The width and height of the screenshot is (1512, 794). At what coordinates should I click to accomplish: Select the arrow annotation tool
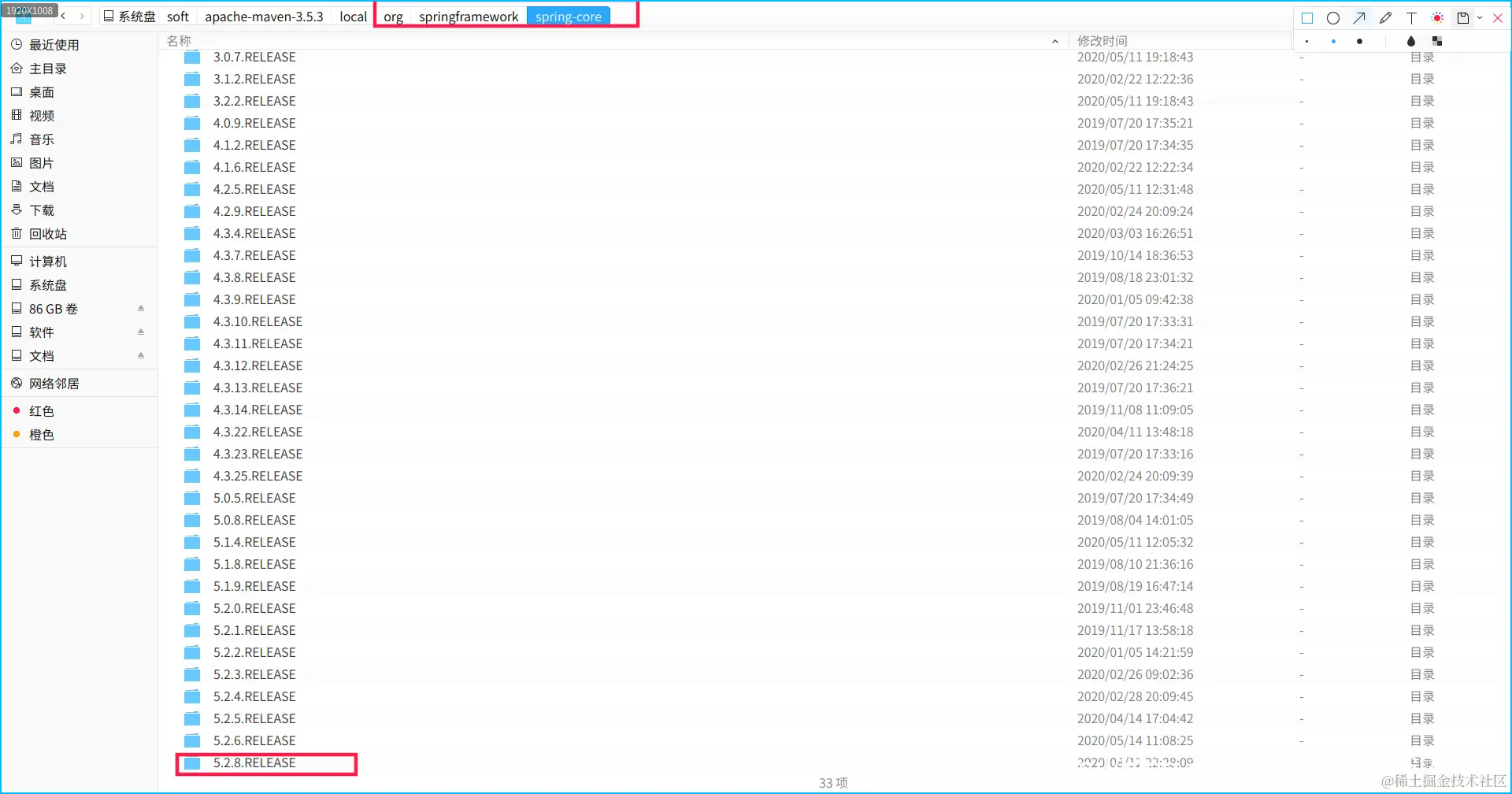[1359, 17]
